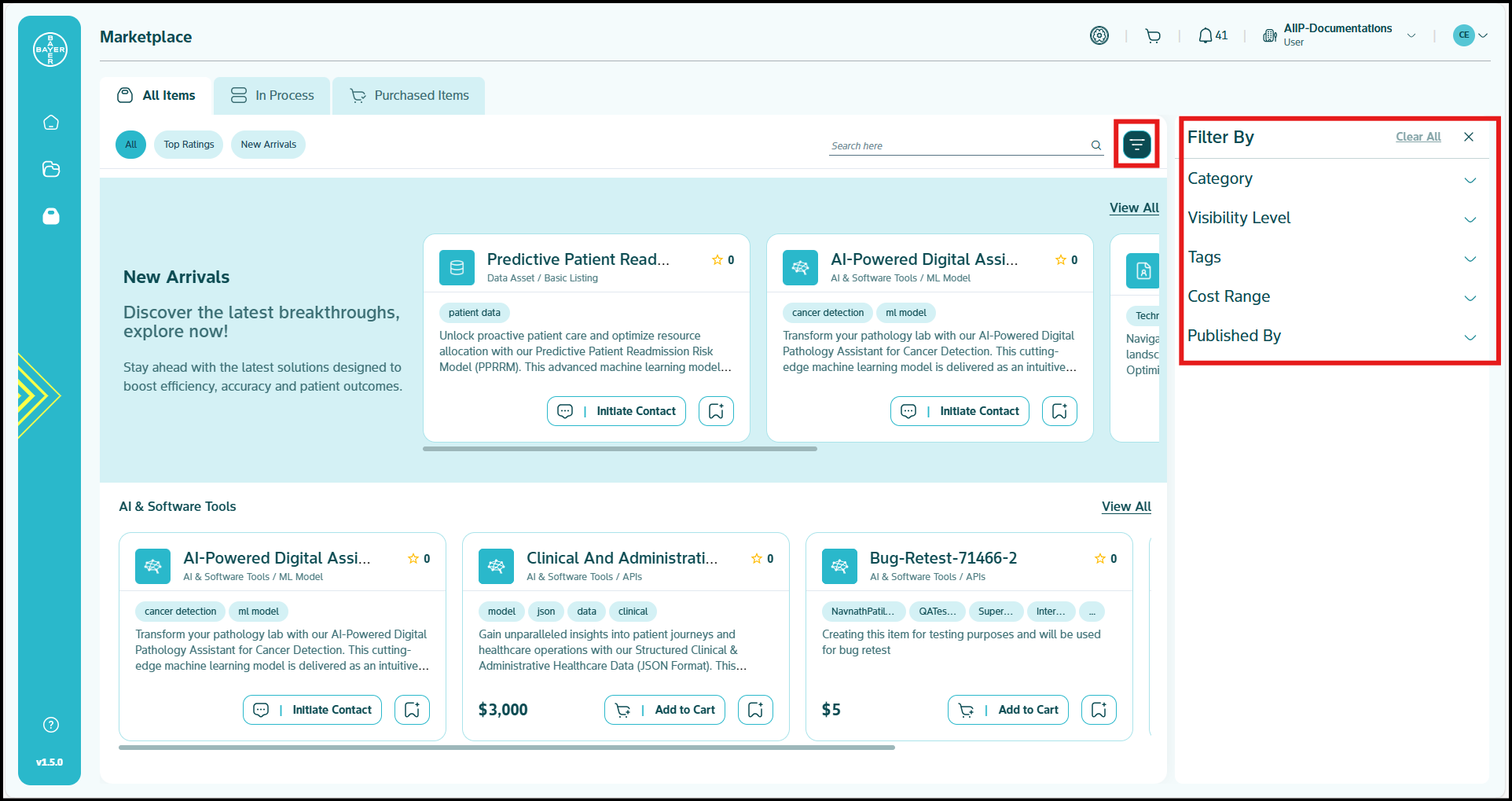Switch to the In Process tab
Image resolution: width=1512 pixels, height=801 pixels.
click(x=272, y=96)
